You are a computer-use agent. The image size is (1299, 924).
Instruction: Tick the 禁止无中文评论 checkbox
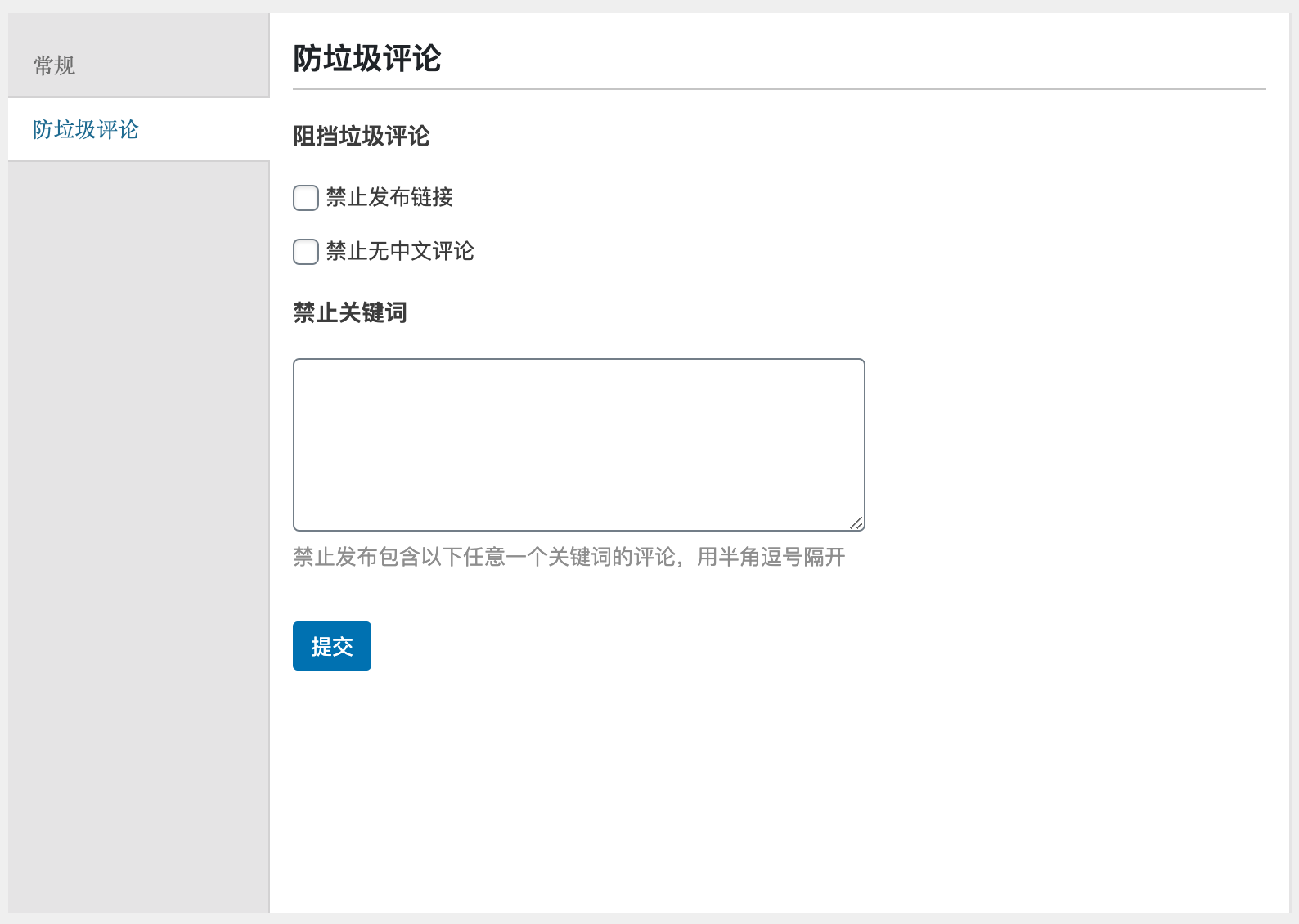[x=306, y=252]
